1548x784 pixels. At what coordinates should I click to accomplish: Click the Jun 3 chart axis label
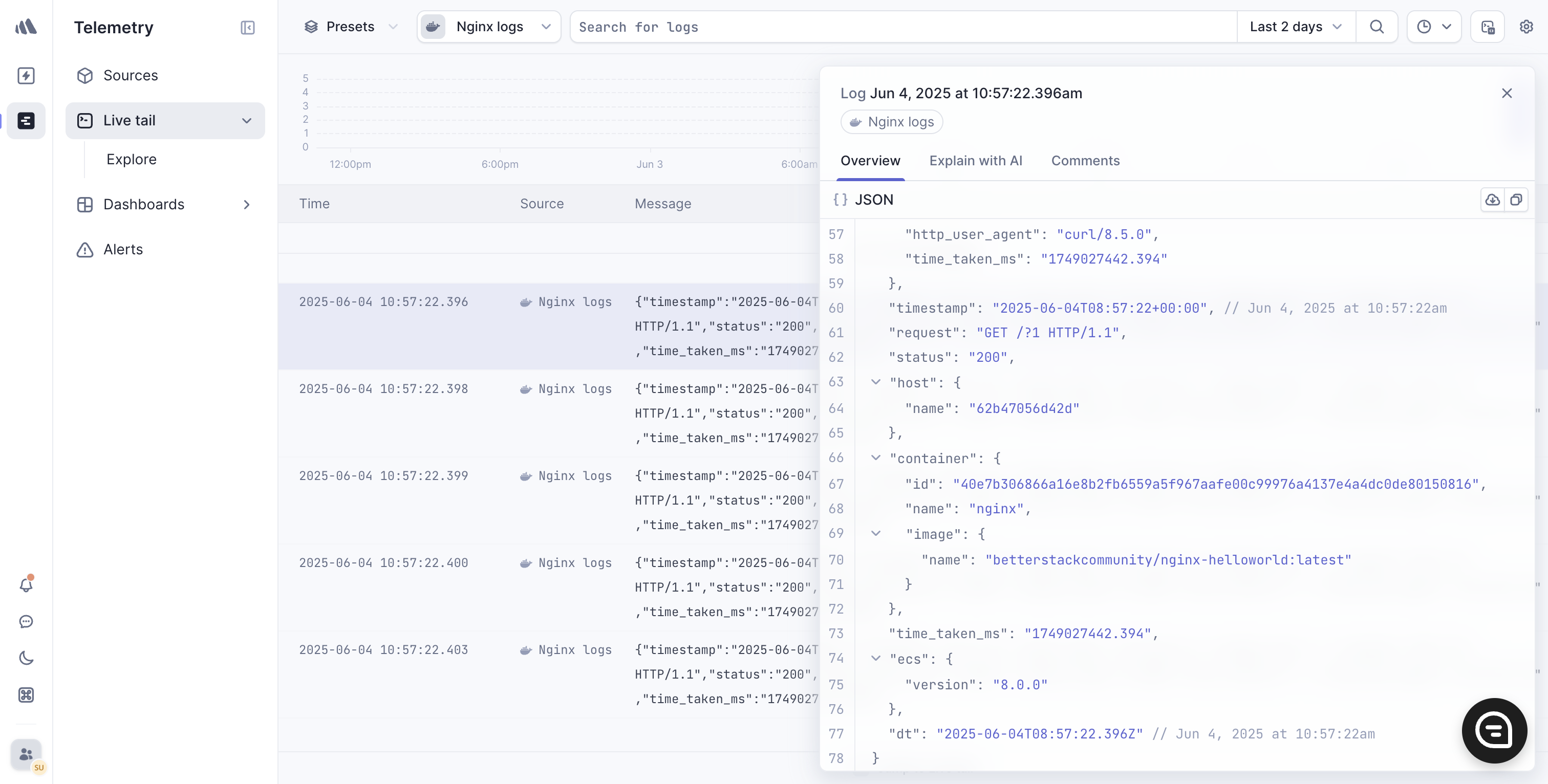point(649,164)
